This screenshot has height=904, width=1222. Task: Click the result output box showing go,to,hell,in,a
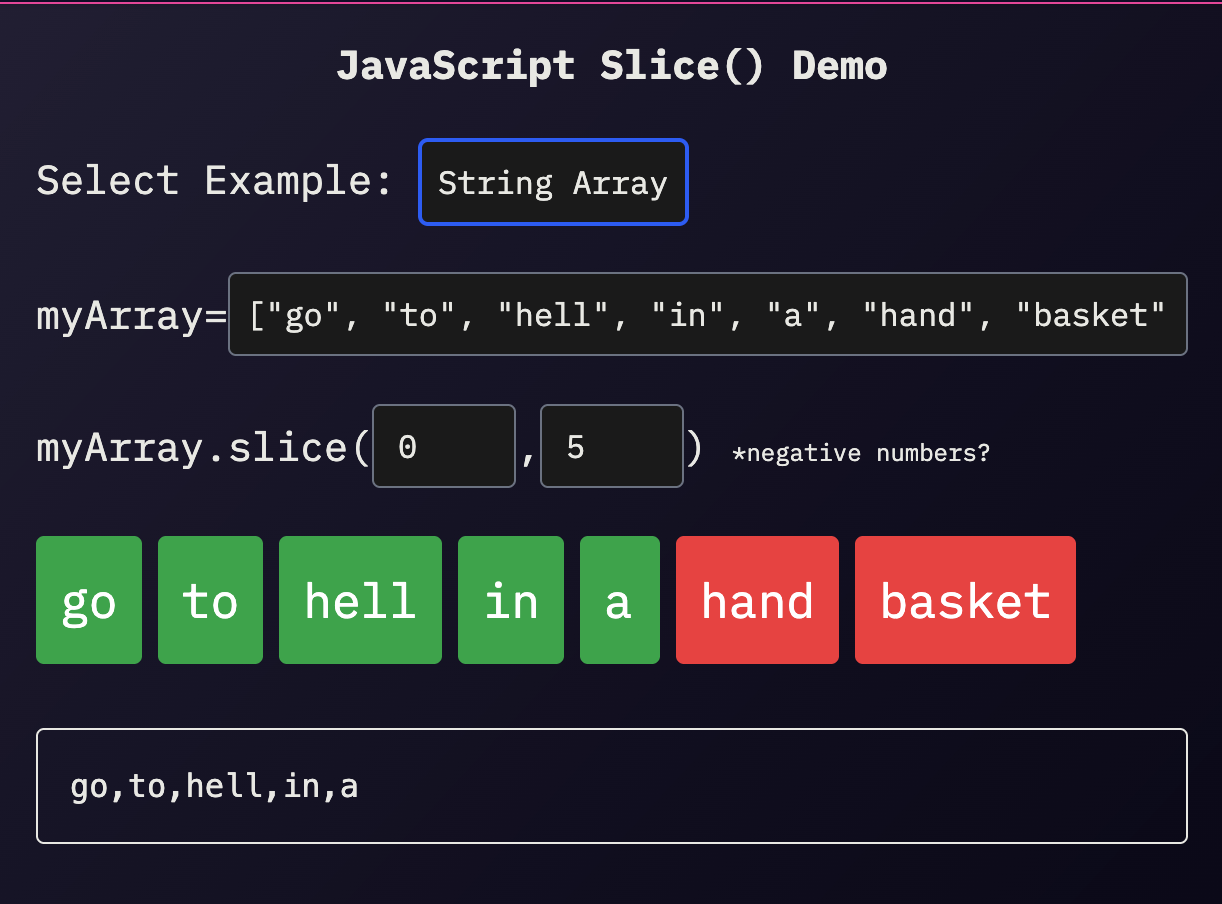[x=612, y=786]
